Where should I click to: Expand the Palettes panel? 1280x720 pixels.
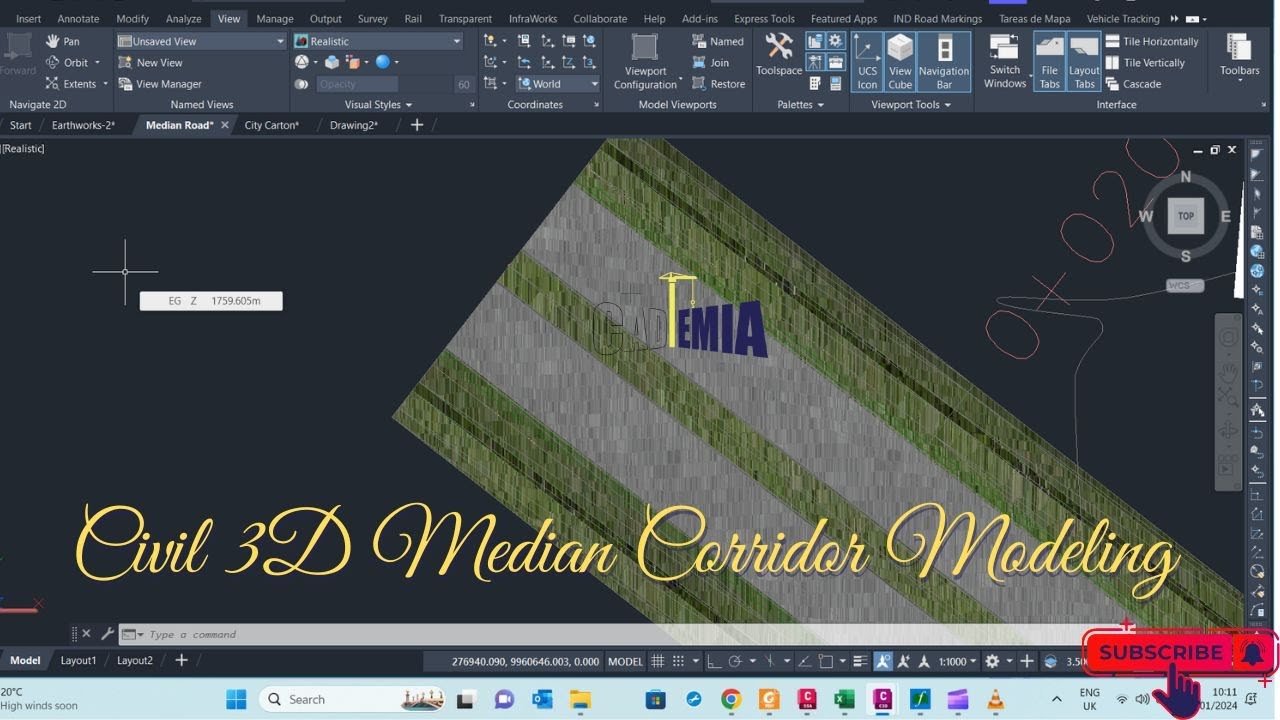coord(800,104)
